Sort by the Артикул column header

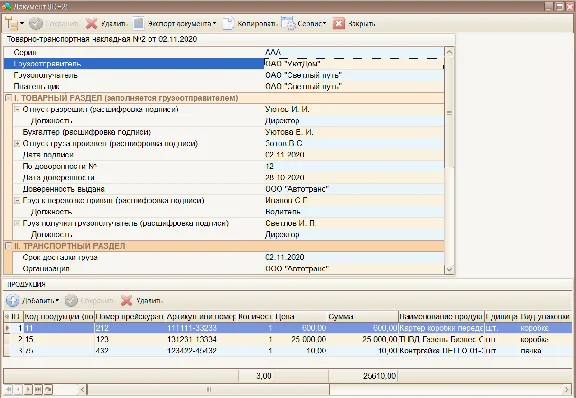[x=201, y=316]
